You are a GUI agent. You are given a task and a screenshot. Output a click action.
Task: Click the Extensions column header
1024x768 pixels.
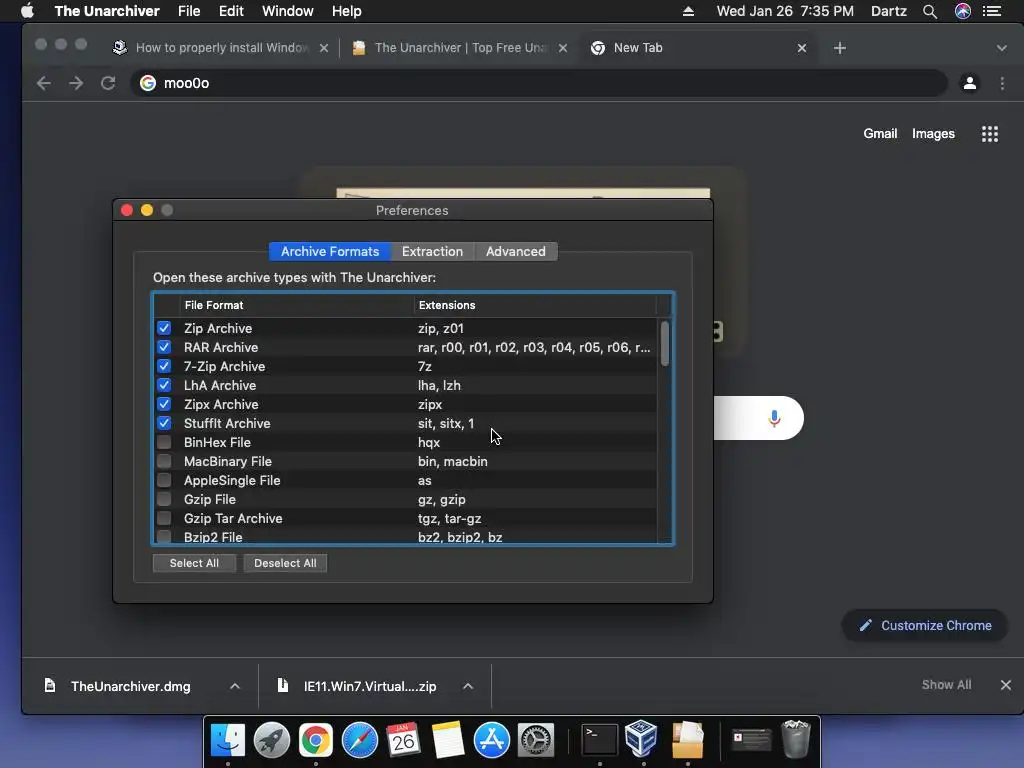pos(535,305)
